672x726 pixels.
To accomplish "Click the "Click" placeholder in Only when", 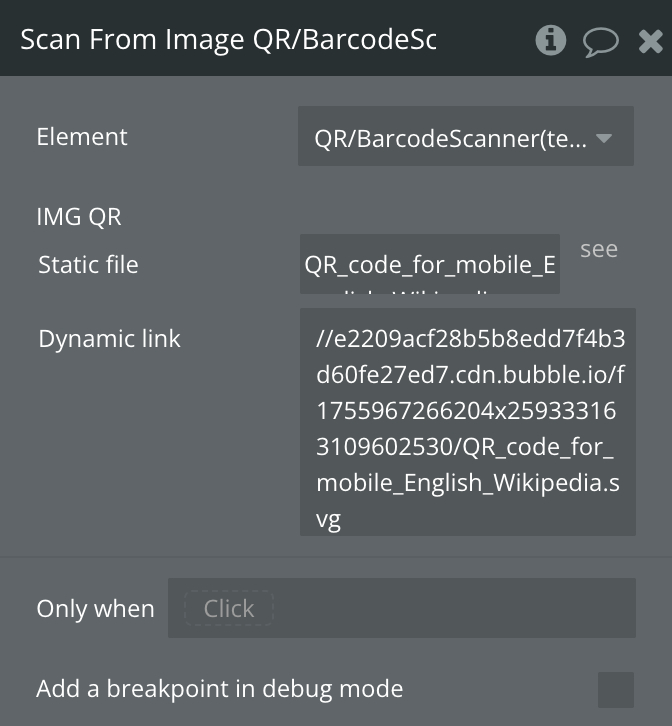I will coord(228,608).
